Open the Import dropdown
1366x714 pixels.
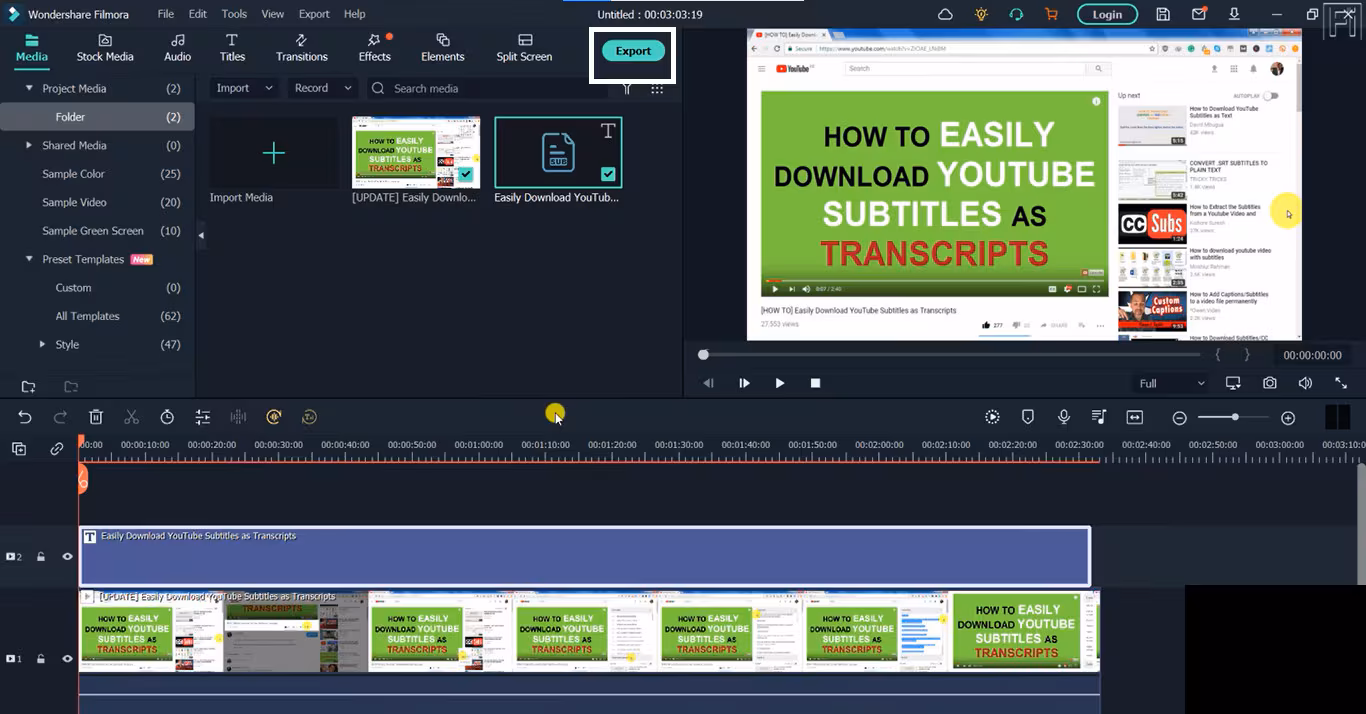click(x=246, y=88)
